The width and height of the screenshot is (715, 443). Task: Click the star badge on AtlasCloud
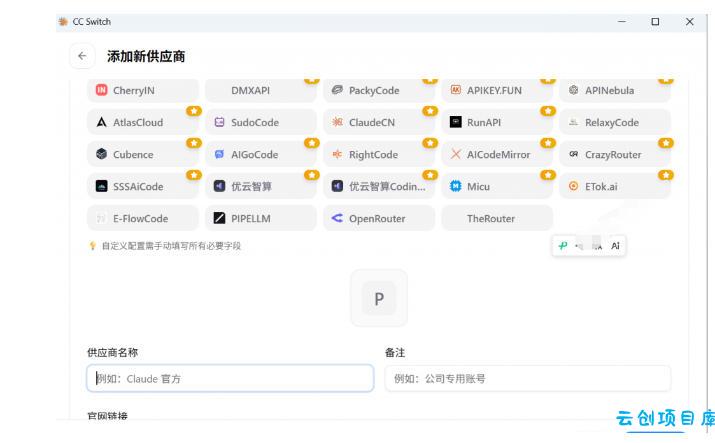point(194,111)
